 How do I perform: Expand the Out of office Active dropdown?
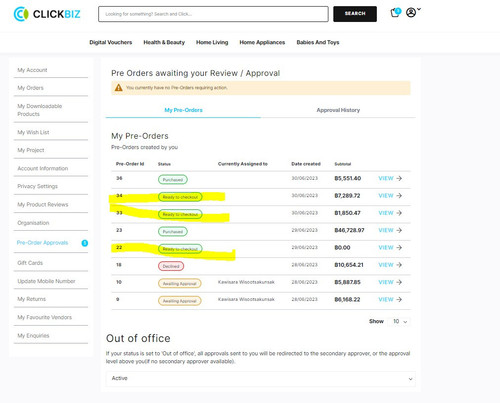tap(261, 379)
